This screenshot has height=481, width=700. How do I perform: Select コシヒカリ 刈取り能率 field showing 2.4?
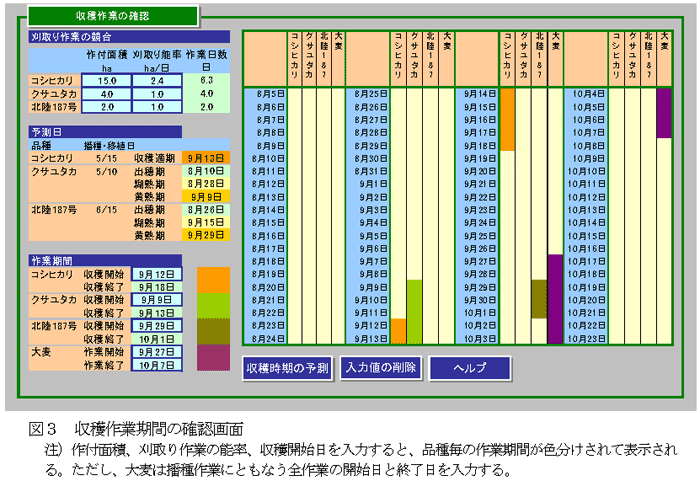(157, 81)
